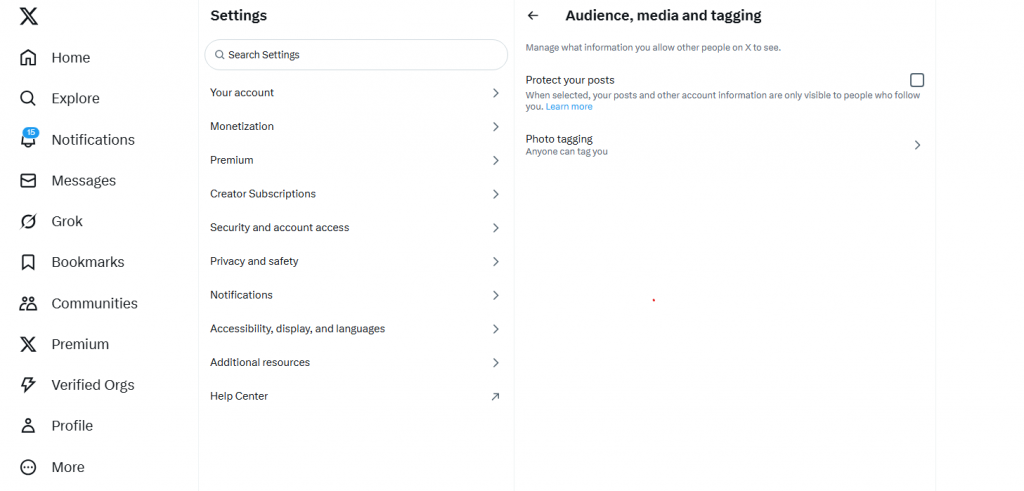
Task: Click the More circle-dots icon
Action: pos(28,467)
